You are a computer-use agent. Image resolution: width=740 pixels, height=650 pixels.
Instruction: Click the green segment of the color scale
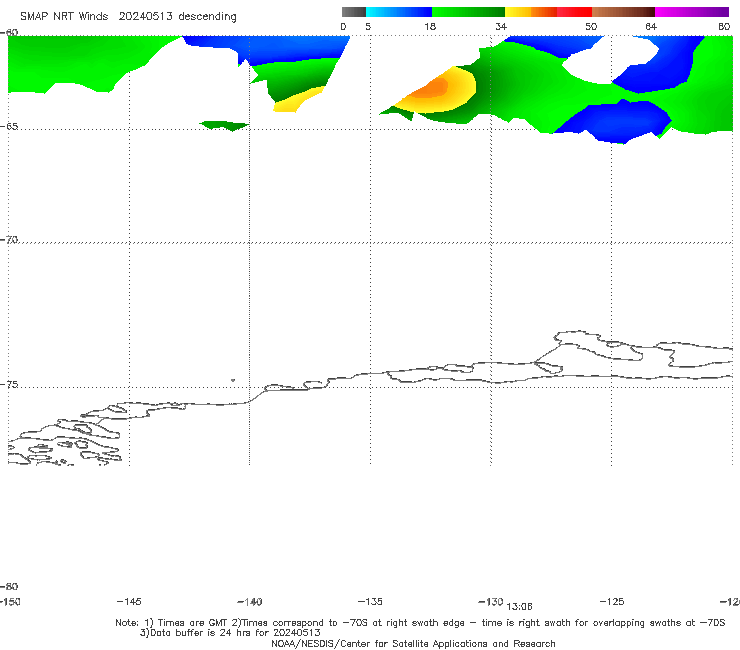point(468,12)
